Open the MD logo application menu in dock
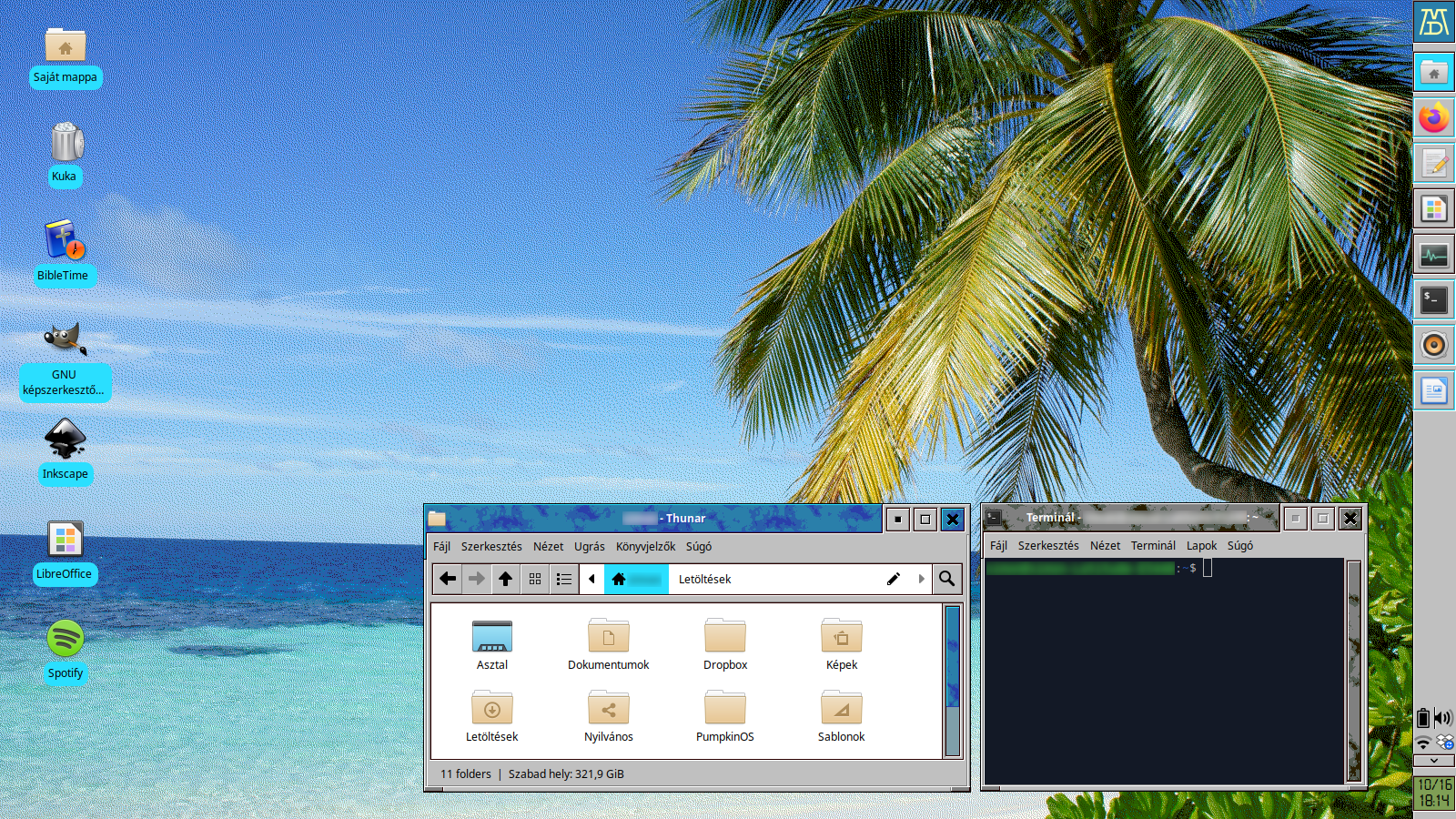This screenshot has width=1456, height=819. (1434, 21)
